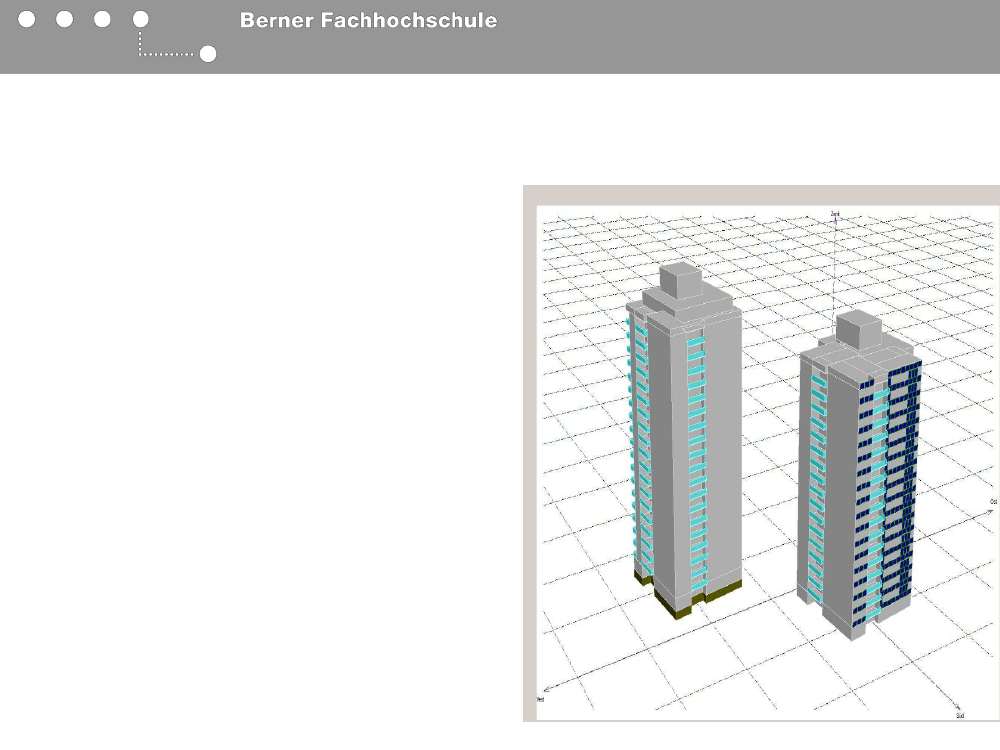Image resolution: width=1000 pixels, height=750 pixels.
Task: Click the olive base of the left tower
Action: coord(688,596)
